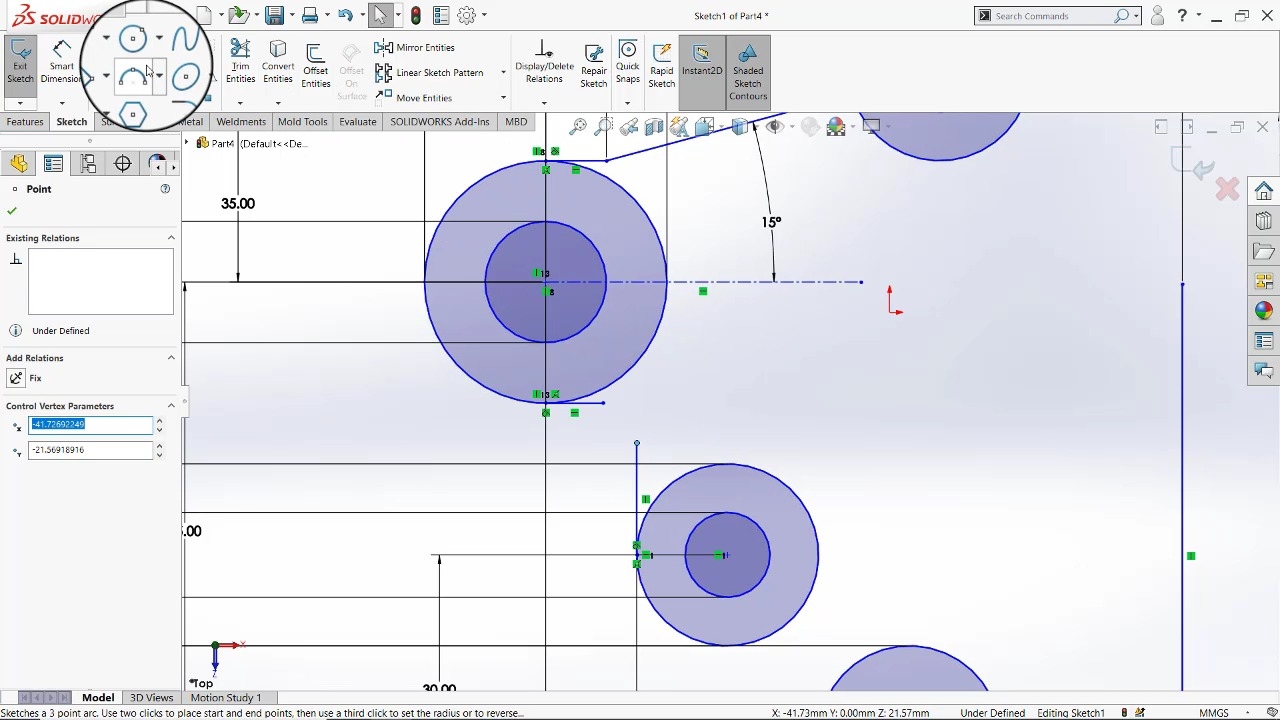Open the Appearances color ball in task pane
The image size is (1280, 720).
click(x=1264, y=311)
